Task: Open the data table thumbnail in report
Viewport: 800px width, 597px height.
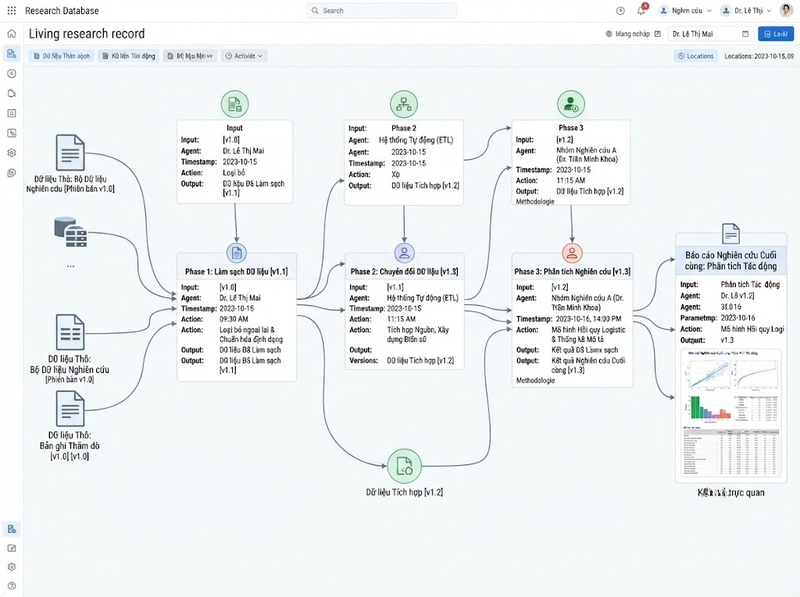Action: tap(731, 453)
